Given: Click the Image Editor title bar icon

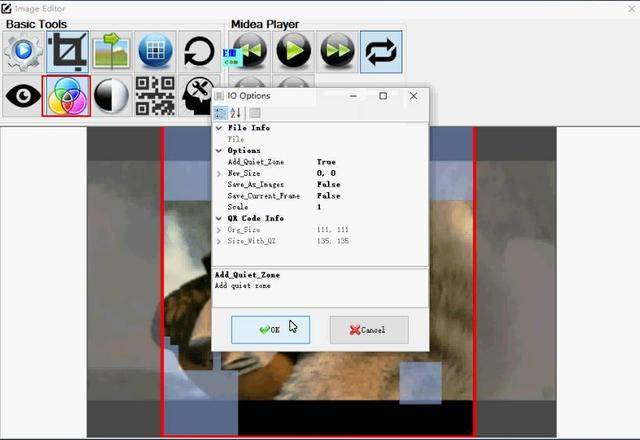Looking at the screenshot, I should click(6, 8).
